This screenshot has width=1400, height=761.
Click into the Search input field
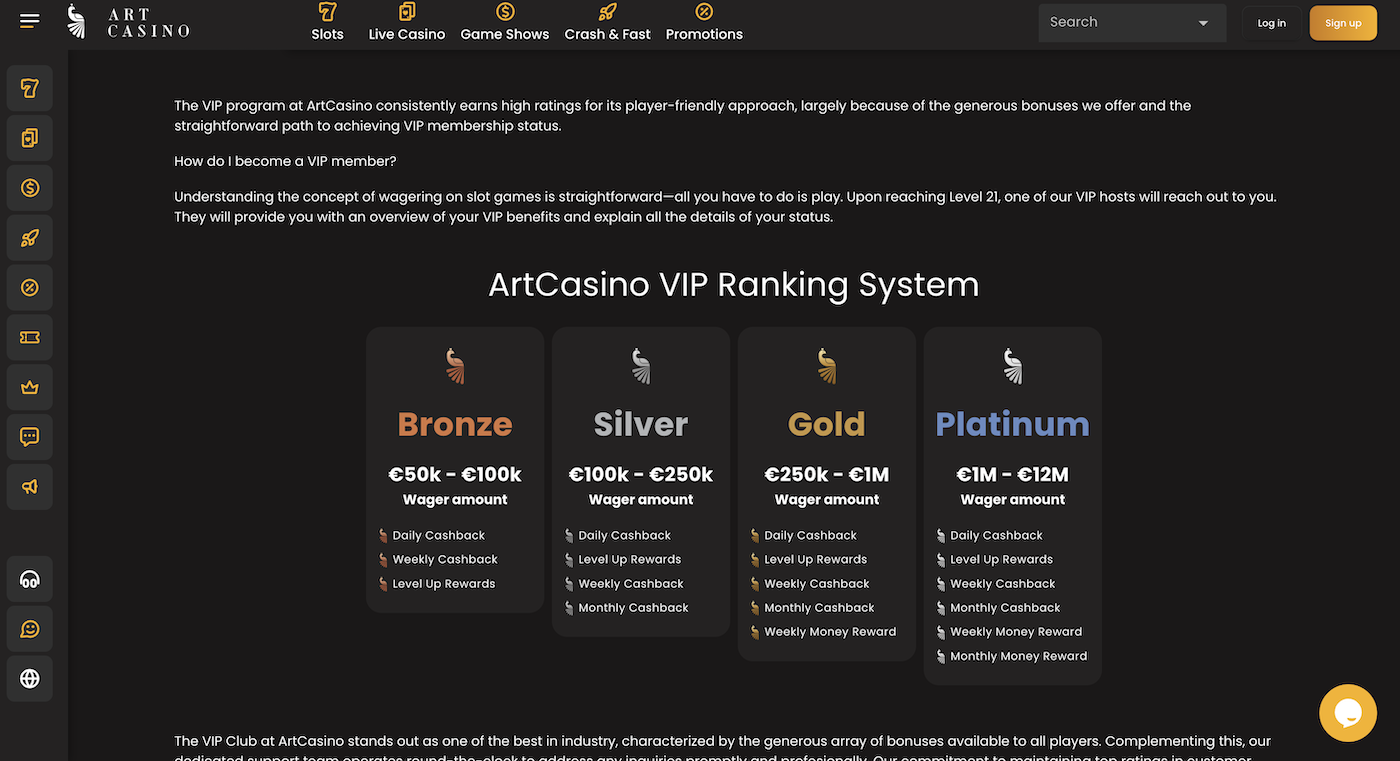click(x=1110, y=22)
